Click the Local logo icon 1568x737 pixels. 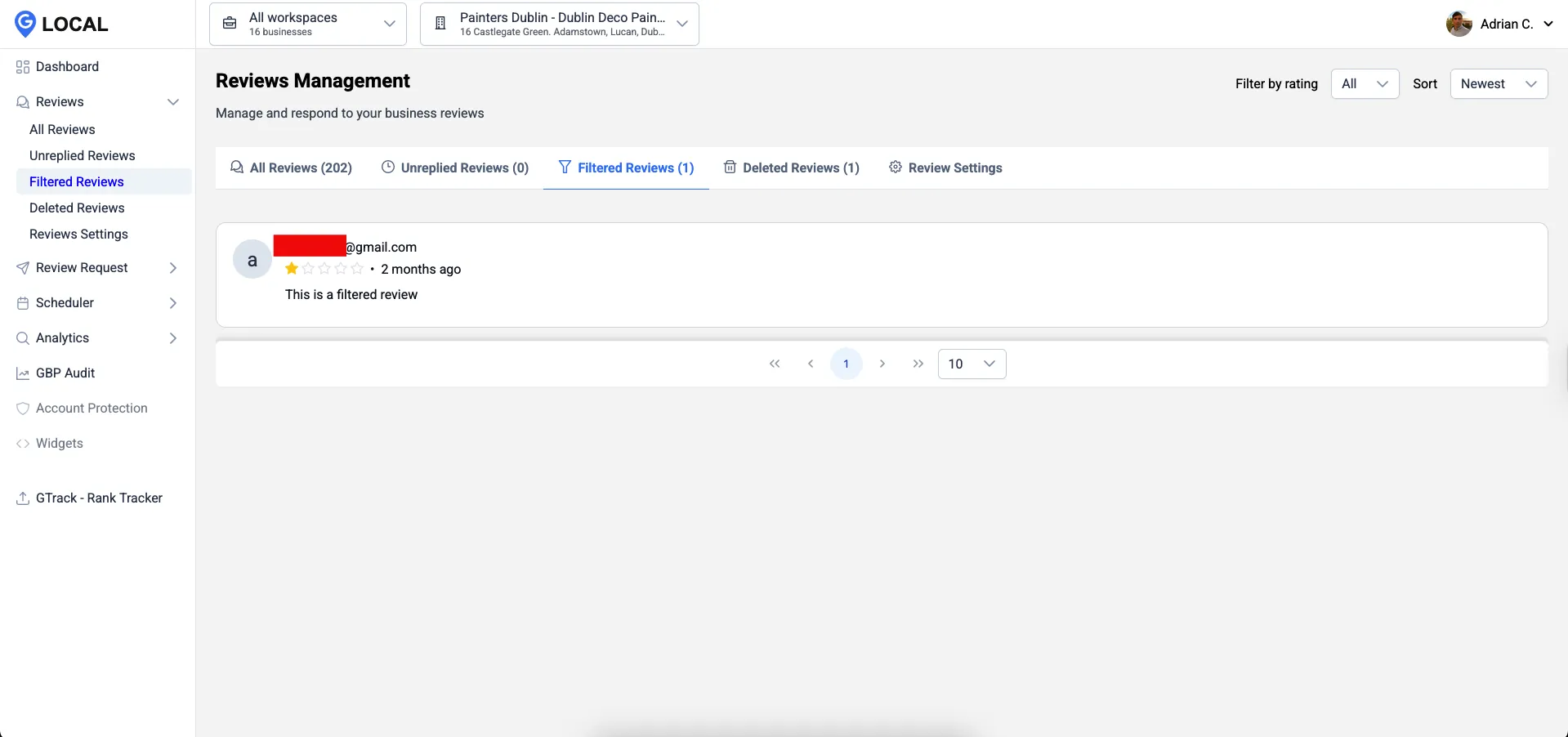coord(25,24)
